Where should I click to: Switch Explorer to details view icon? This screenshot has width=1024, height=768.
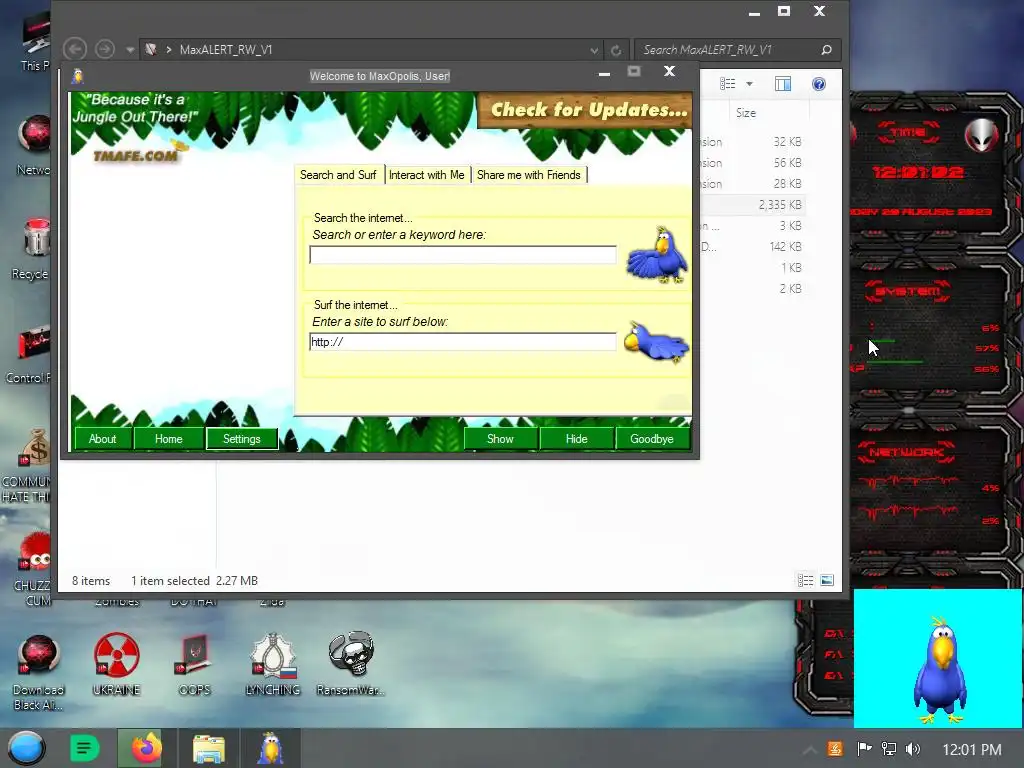tap(805, 580)
